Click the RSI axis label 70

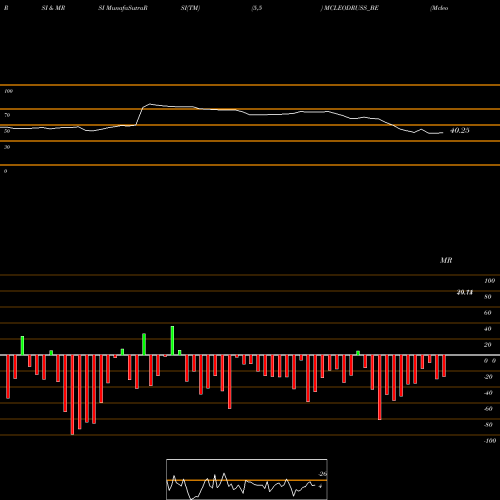pos(7,115)
